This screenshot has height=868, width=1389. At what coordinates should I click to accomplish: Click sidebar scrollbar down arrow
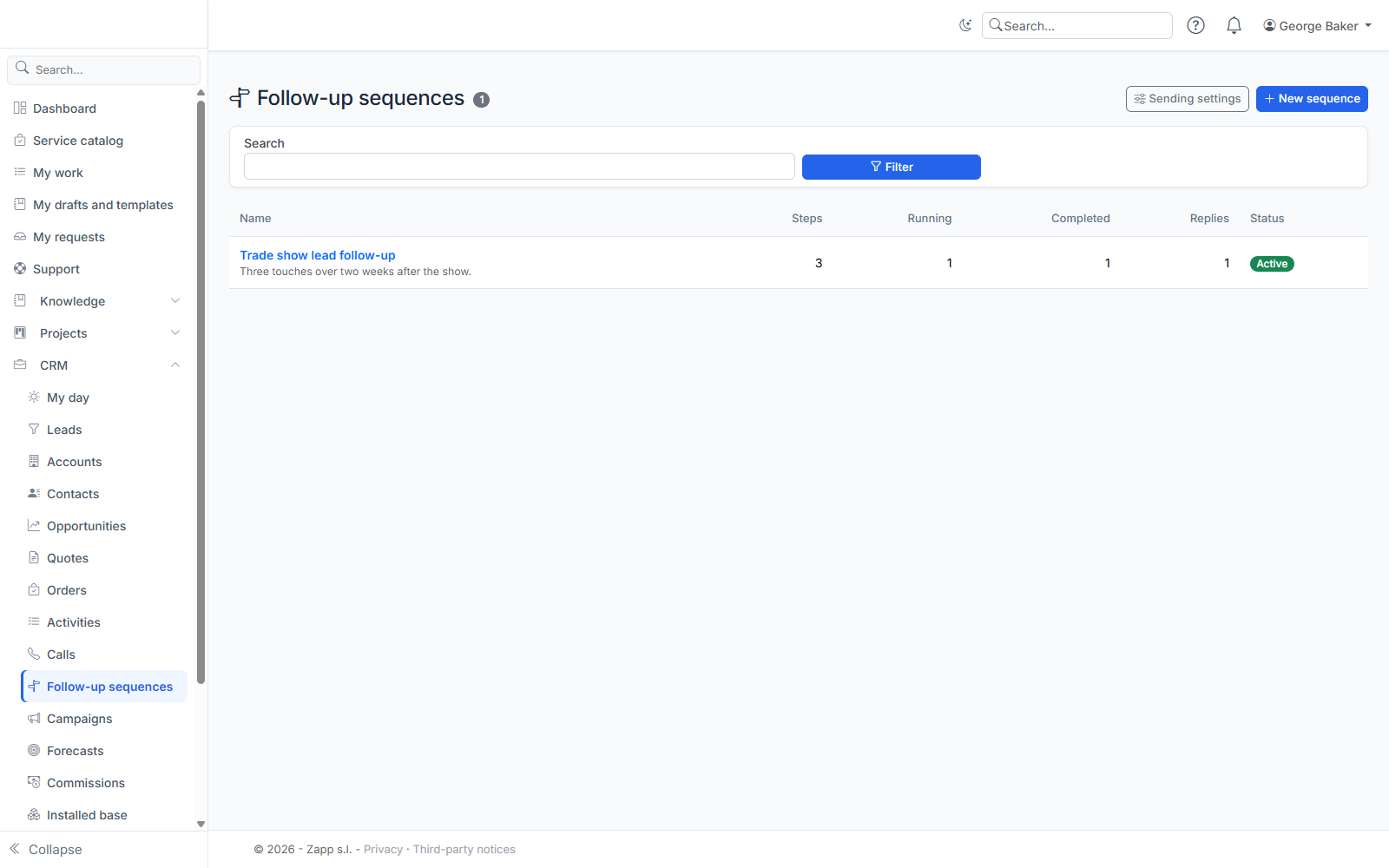[x=201, y=825]
